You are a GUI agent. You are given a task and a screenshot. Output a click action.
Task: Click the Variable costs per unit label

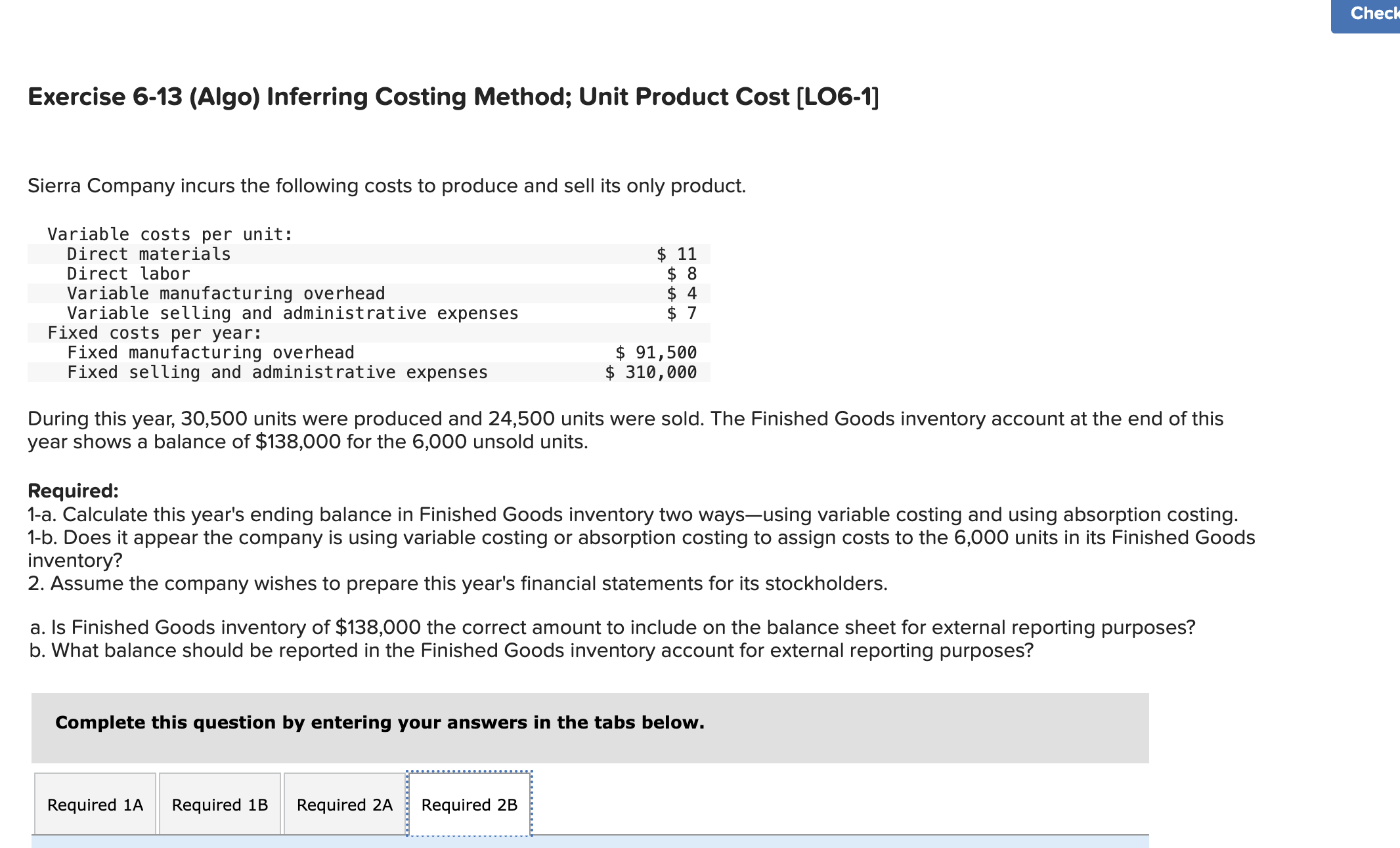[x=169, y=234]
